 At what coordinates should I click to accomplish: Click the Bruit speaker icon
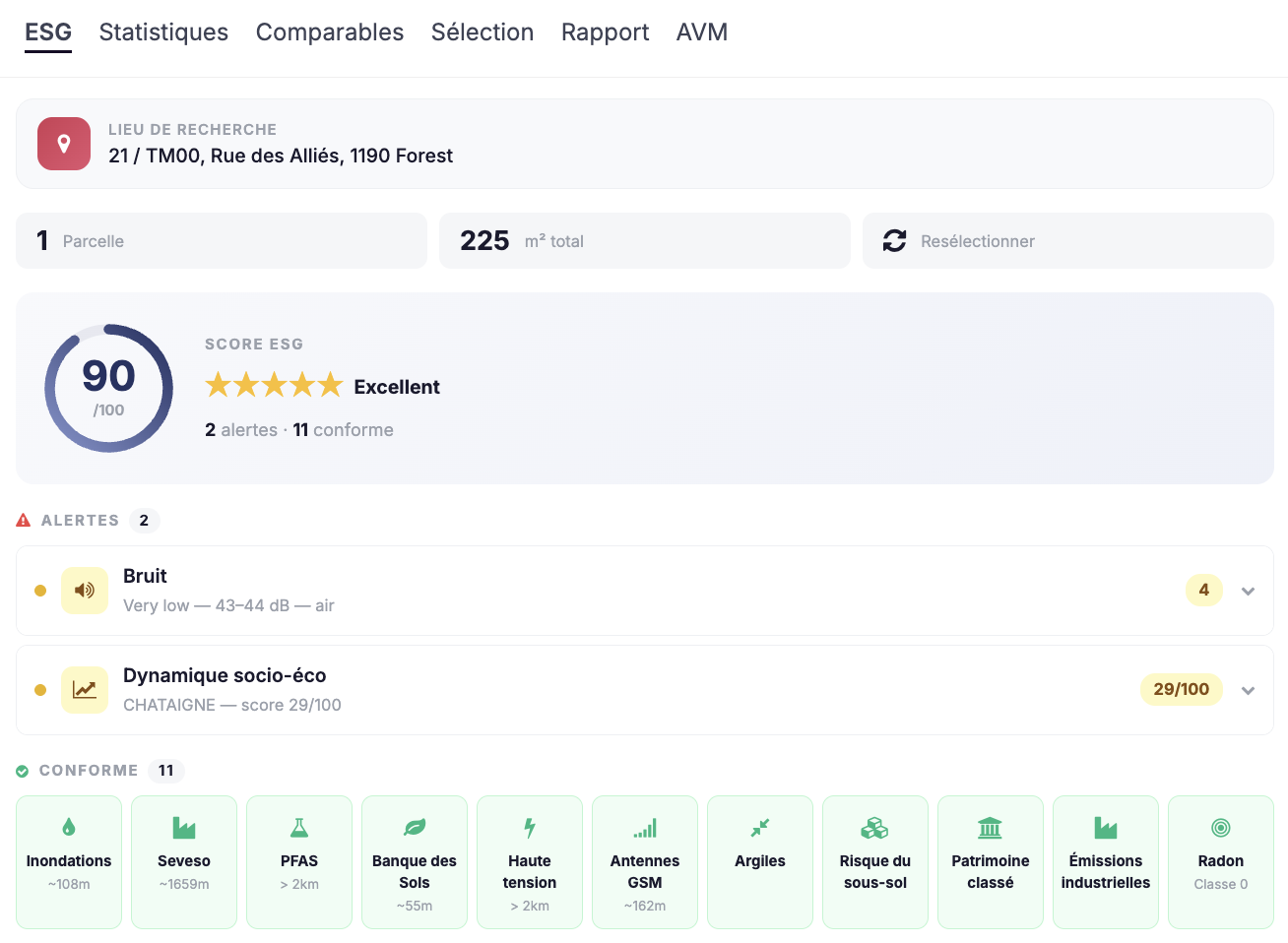pyautogui.click(x=85, y=591)
